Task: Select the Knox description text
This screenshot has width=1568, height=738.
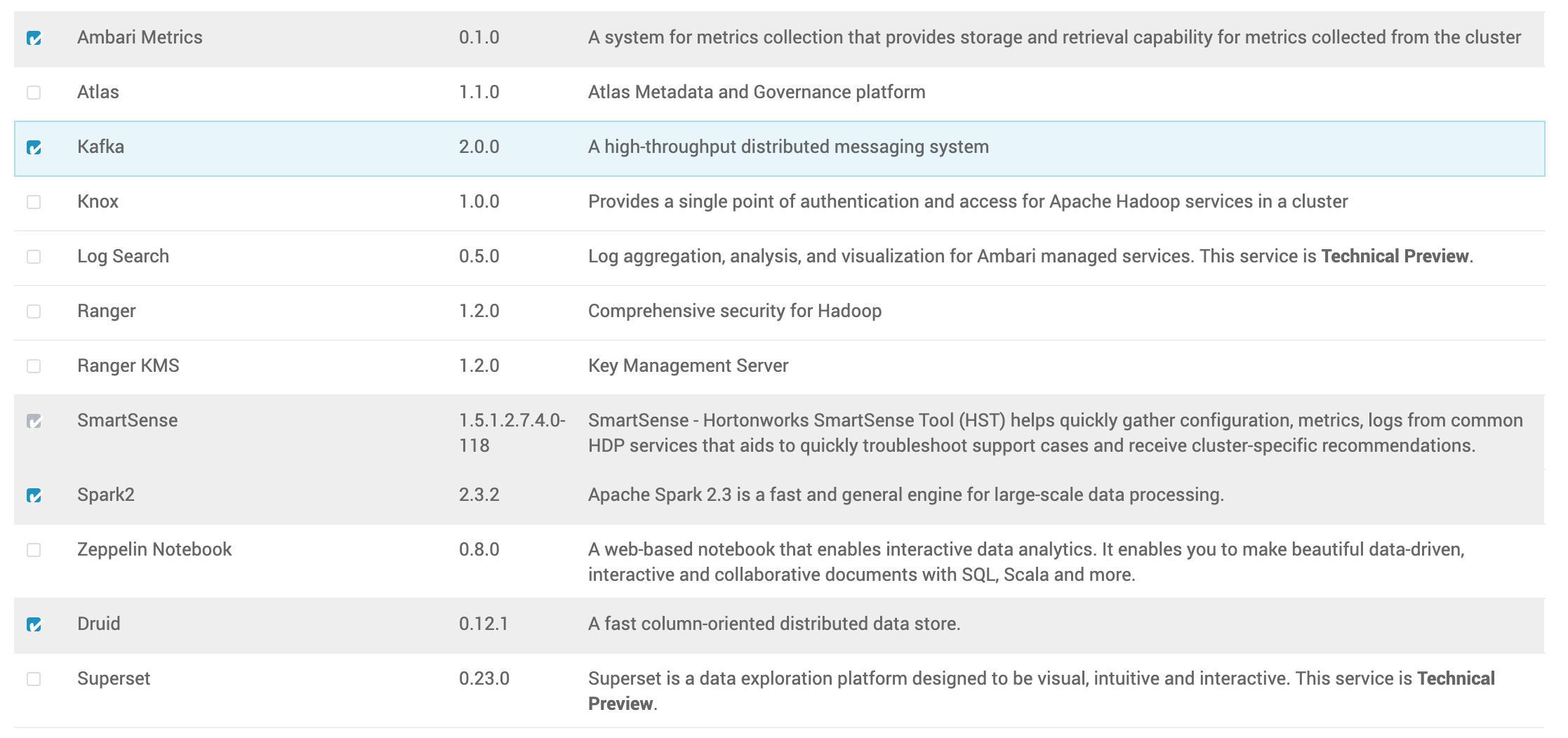Action: click(968, 201)
